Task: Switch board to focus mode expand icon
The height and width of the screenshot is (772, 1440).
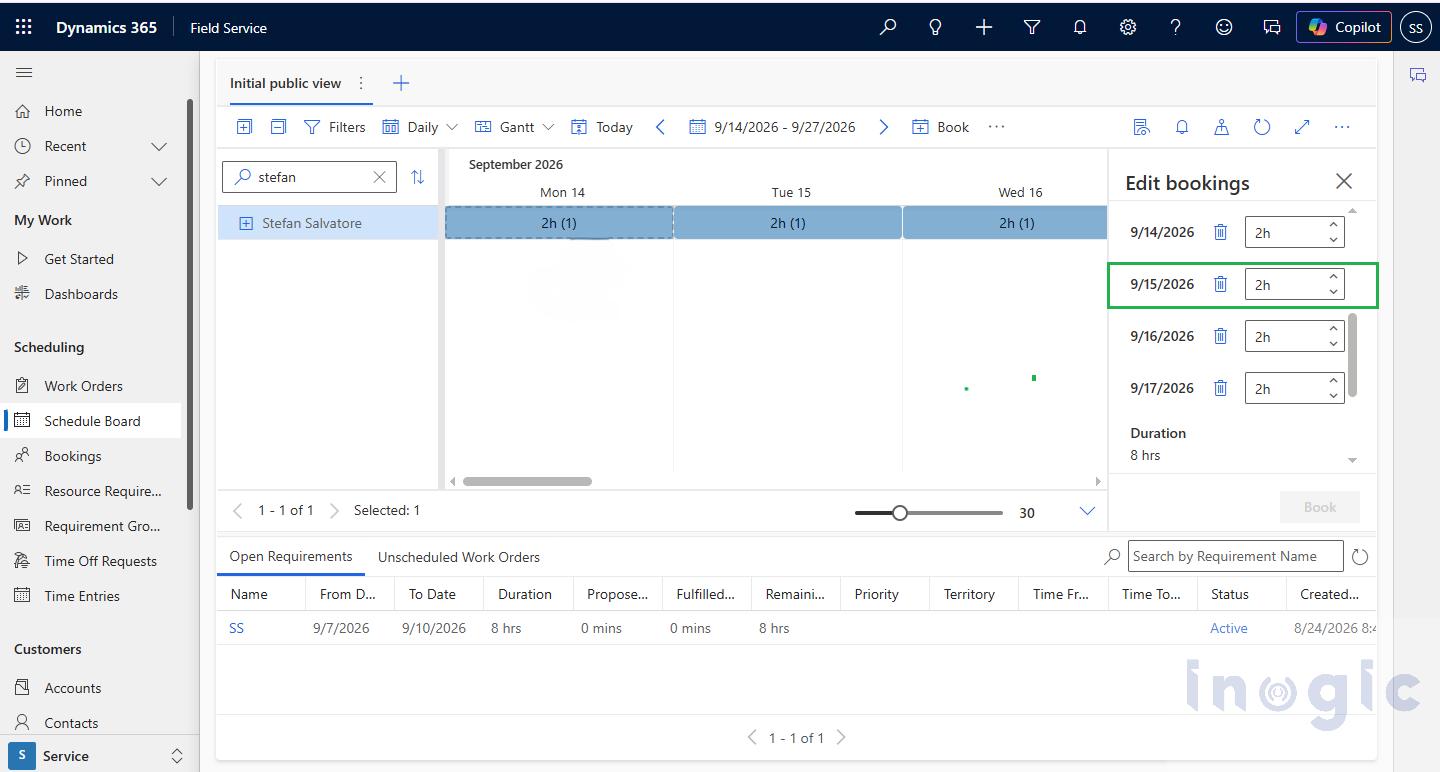Action: [x=1302, y=127]
